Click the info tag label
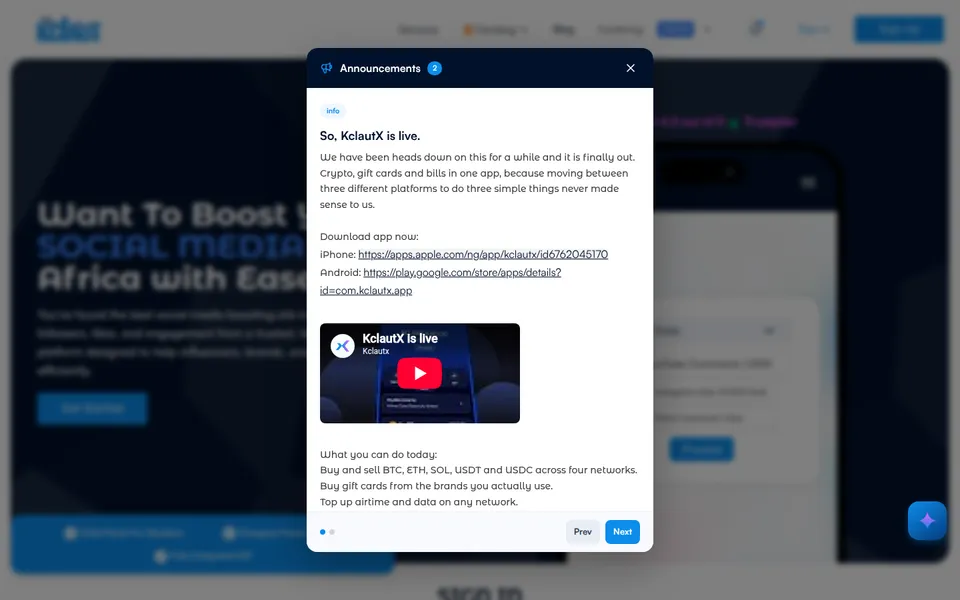 (332, 111)
